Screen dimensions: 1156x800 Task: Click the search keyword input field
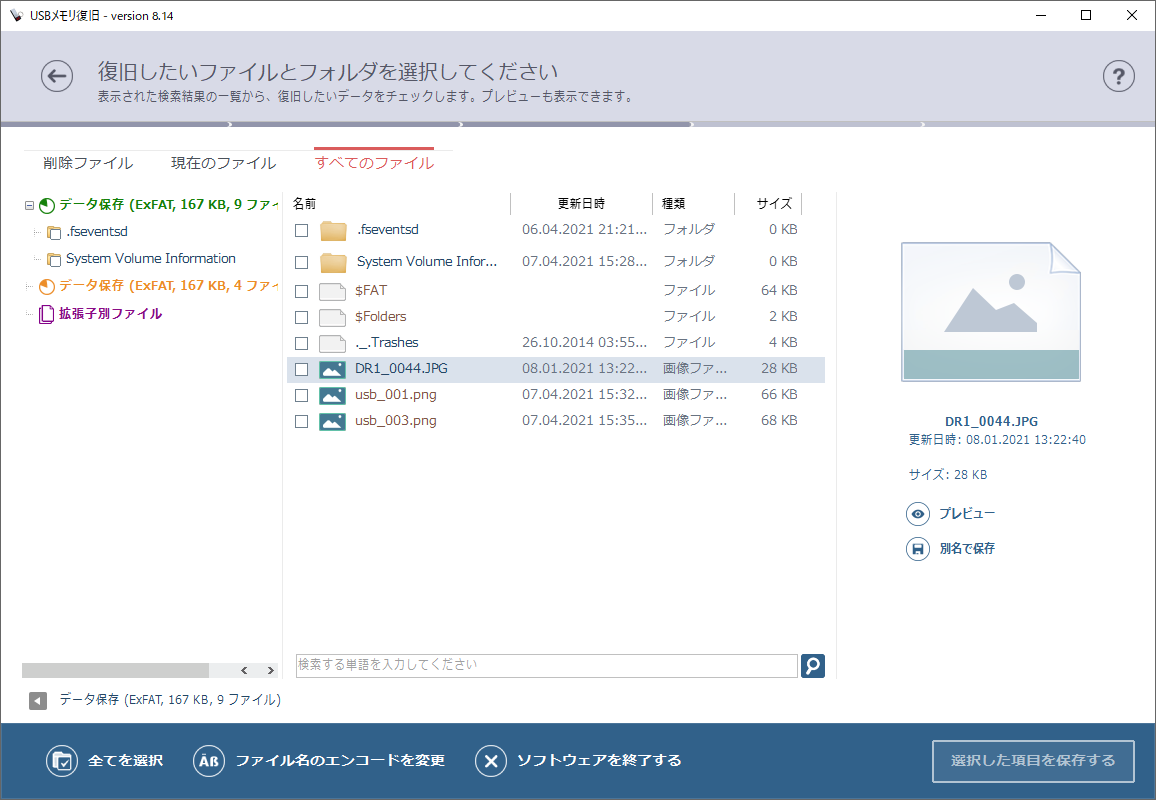546,665
